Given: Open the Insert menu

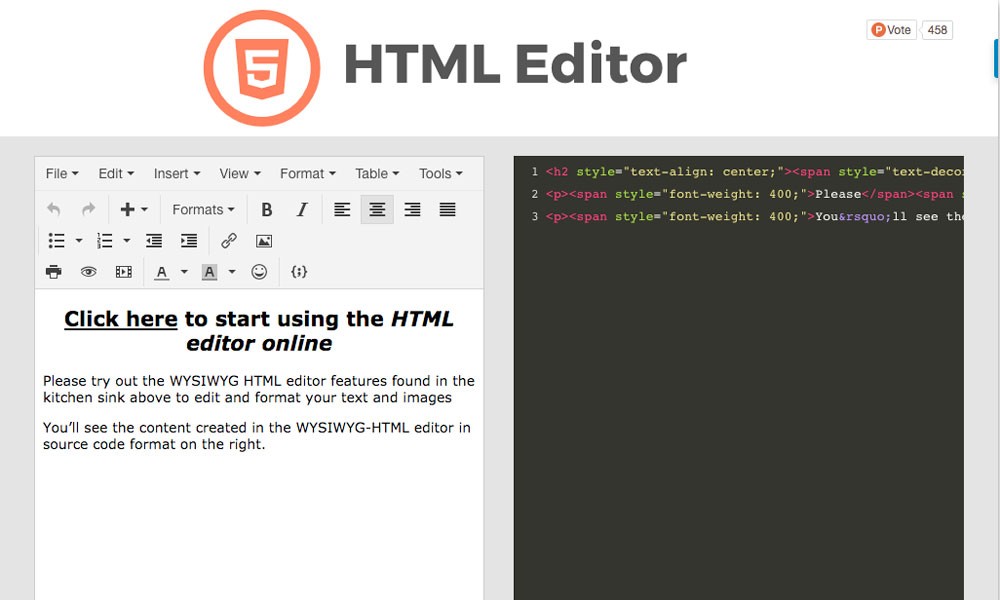Looking at the screenshot, I should coord(177,174).
